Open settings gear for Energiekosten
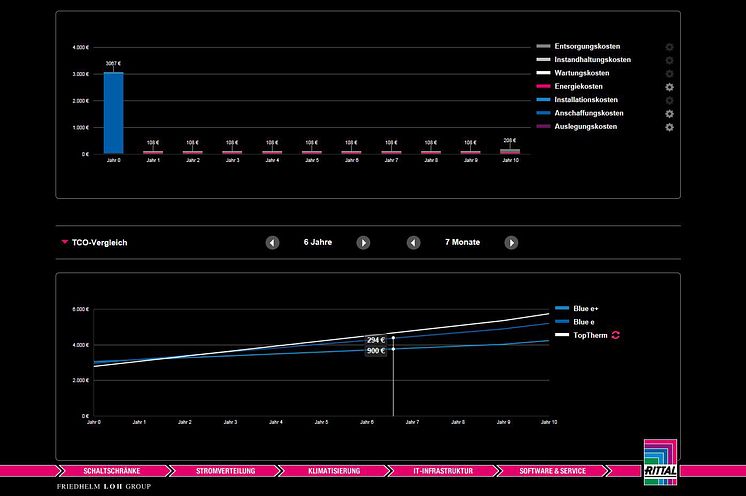Screen dimensions: 746x496 click(669, 87)
